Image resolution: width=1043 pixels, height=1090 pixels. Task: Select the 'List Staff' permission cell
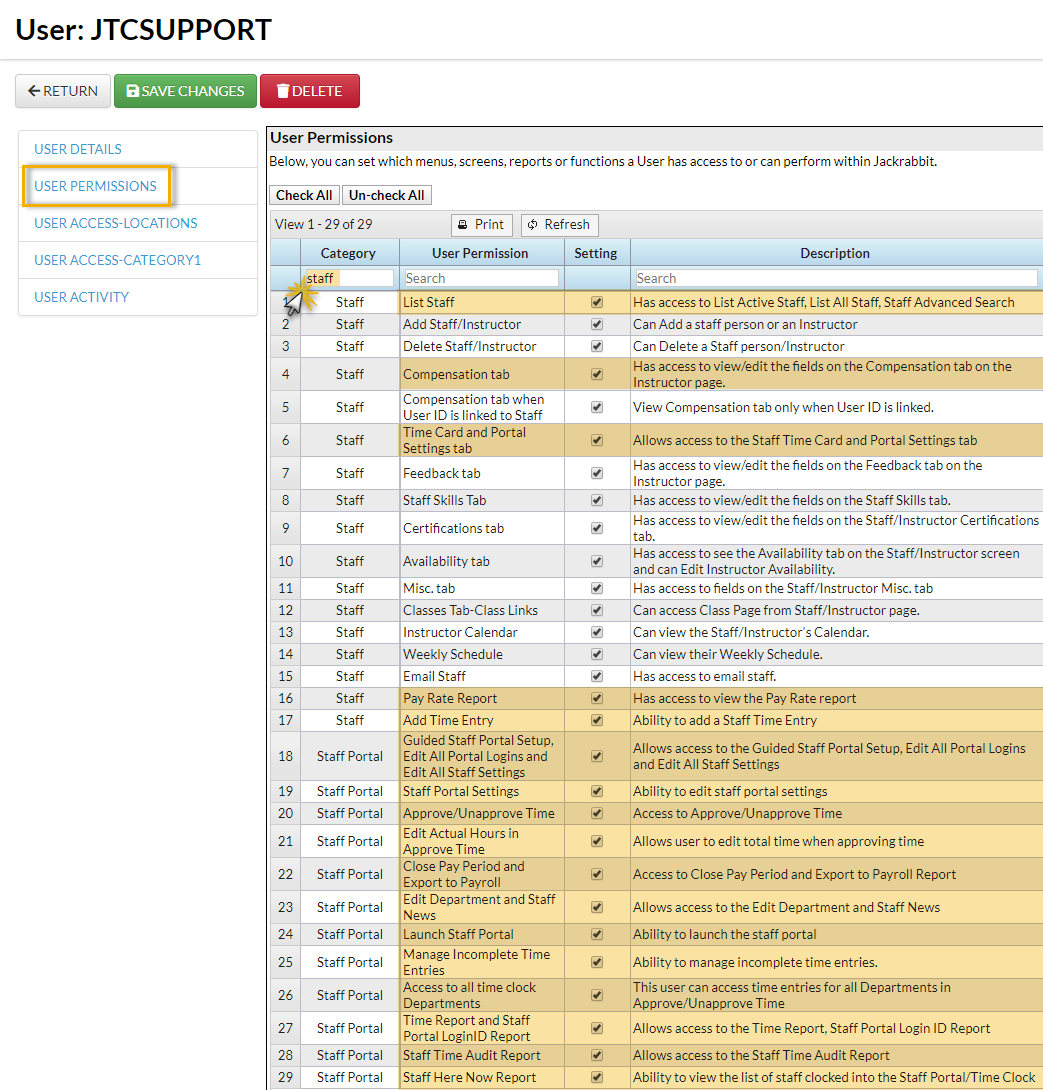point(482,302)
